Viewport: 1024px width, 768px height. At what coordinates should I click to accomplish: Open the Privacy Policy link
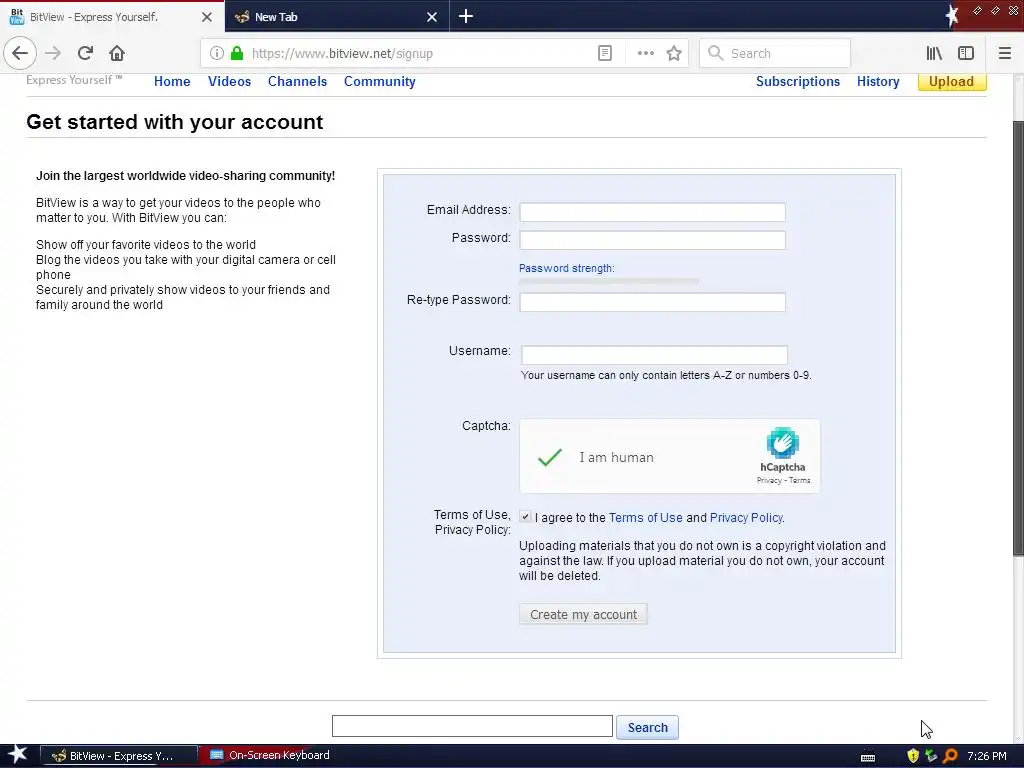[746, 517]
